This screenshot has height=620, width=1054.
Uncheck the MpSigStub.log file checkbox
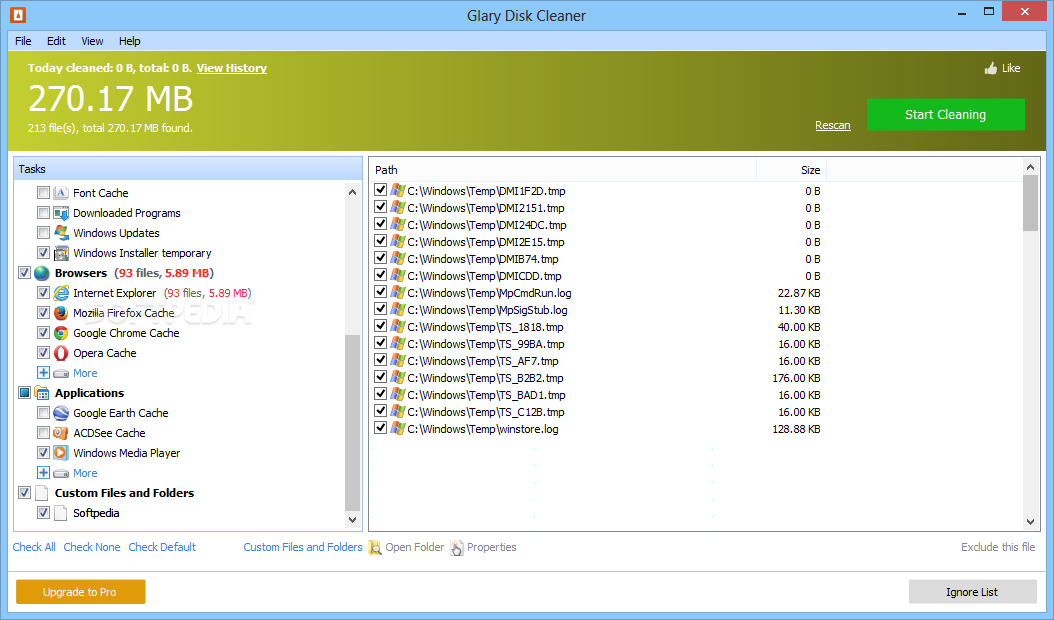pos(380,309)
